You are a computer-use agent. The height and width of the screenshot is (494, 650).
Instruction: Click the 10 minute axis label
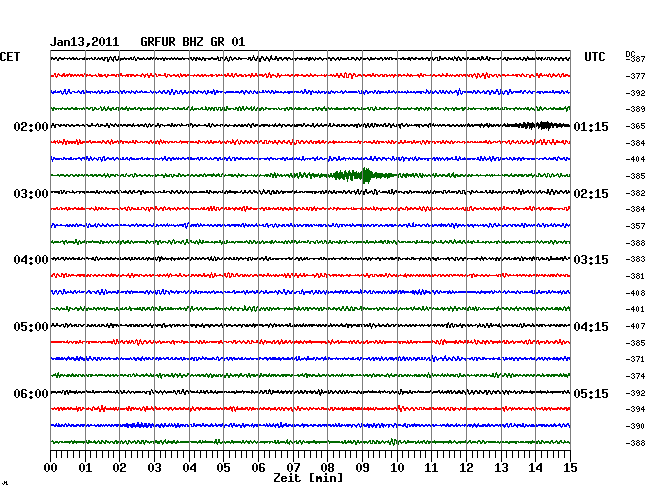[x=397, y=468]
